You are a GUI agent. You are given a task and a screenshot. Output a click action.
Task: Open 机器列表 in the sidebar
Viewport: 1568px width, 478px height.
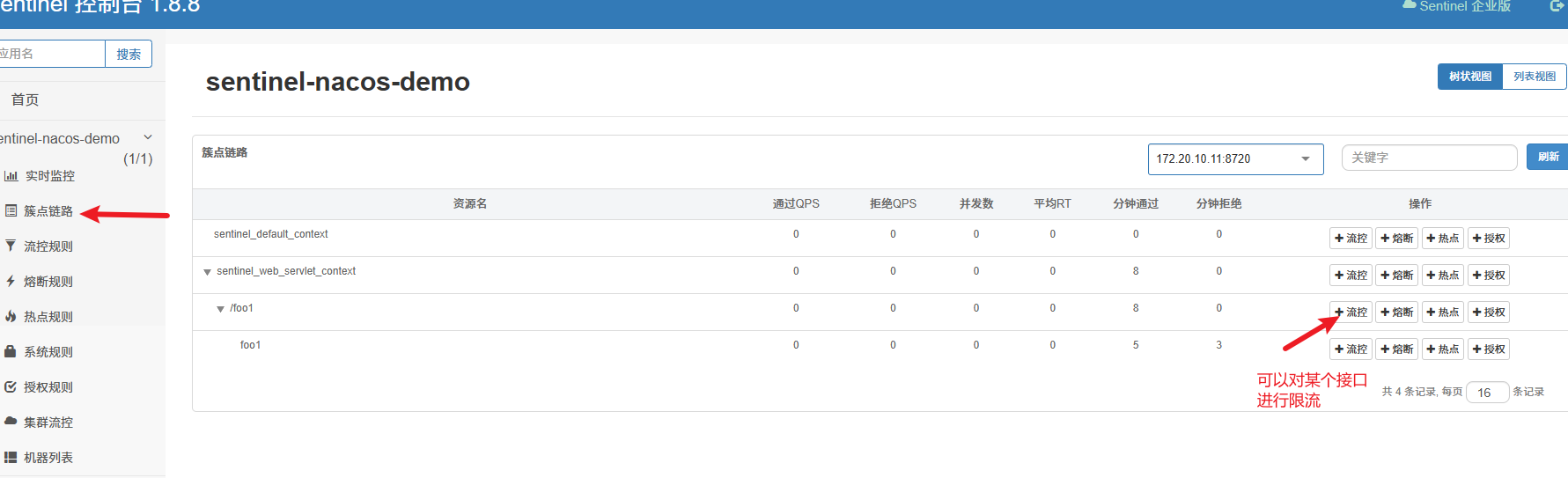pyautogui.click(x=48, y=458)
